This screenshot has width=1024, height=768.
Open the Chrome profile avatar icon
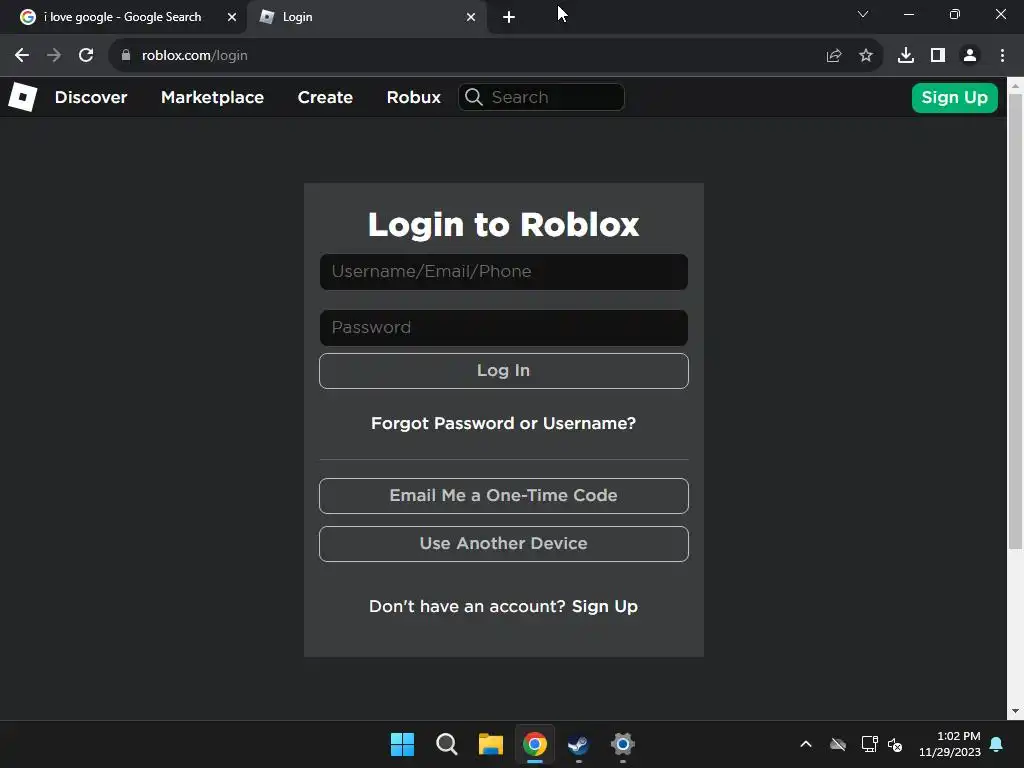pyautogui.click(x=970, y=56)
